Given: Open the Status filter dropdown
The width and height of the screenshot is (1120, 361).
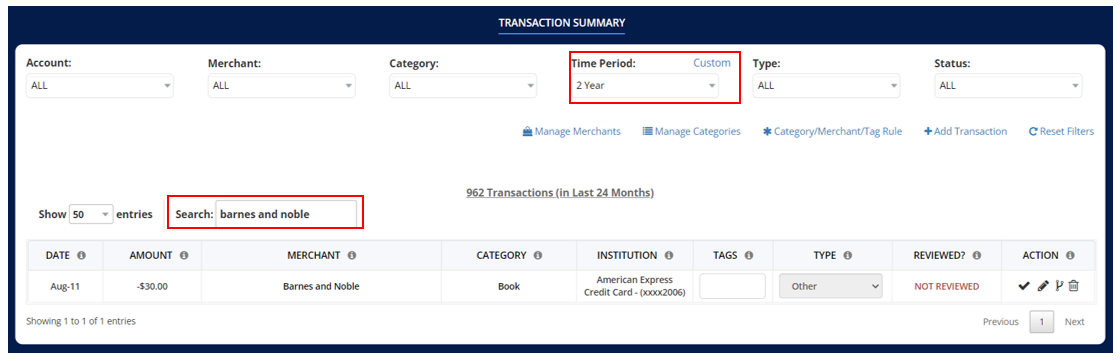Looking at the screenshot, I should tap(1008, 86).
